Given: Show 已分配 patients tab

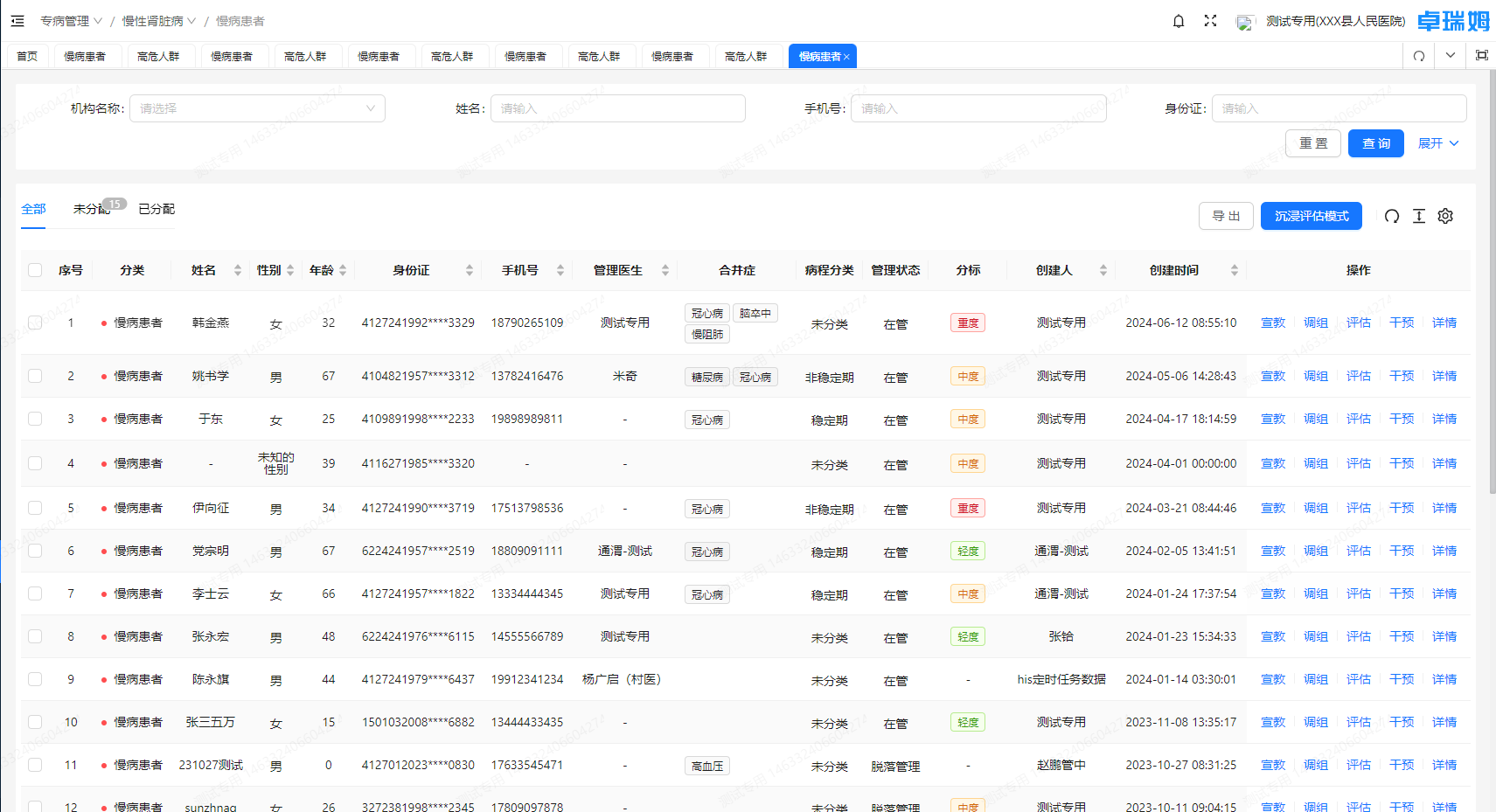Looking at the screenshot, I should [157, 209].
